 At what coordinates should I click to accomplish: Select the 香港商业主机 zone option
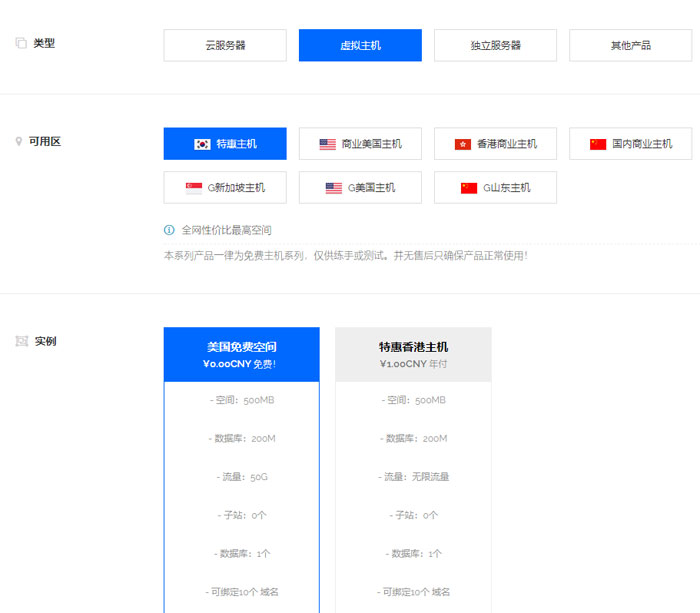[495, 144]
